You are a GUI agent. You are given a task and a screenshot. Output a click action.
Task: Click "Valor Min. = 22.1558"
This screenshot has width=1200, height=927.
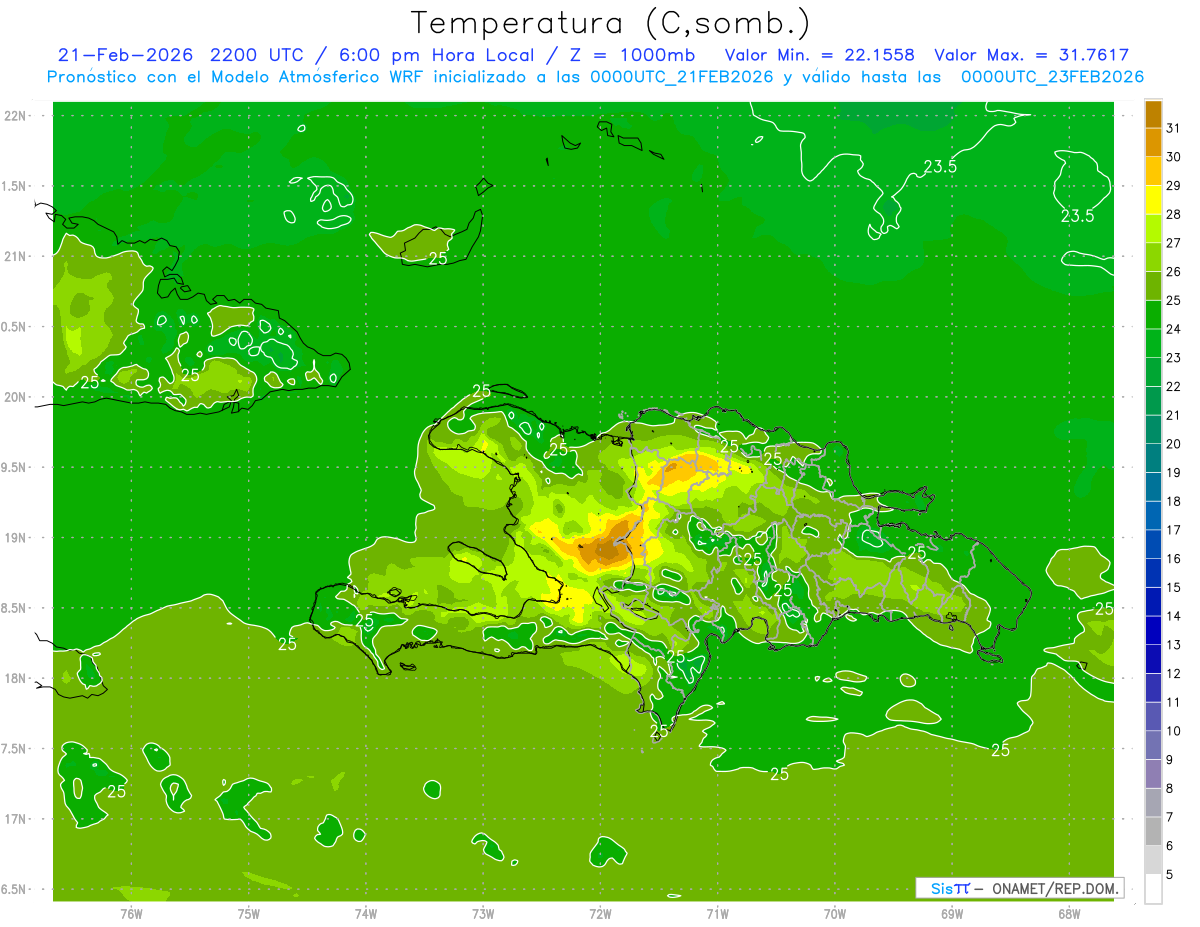point(819,54)
